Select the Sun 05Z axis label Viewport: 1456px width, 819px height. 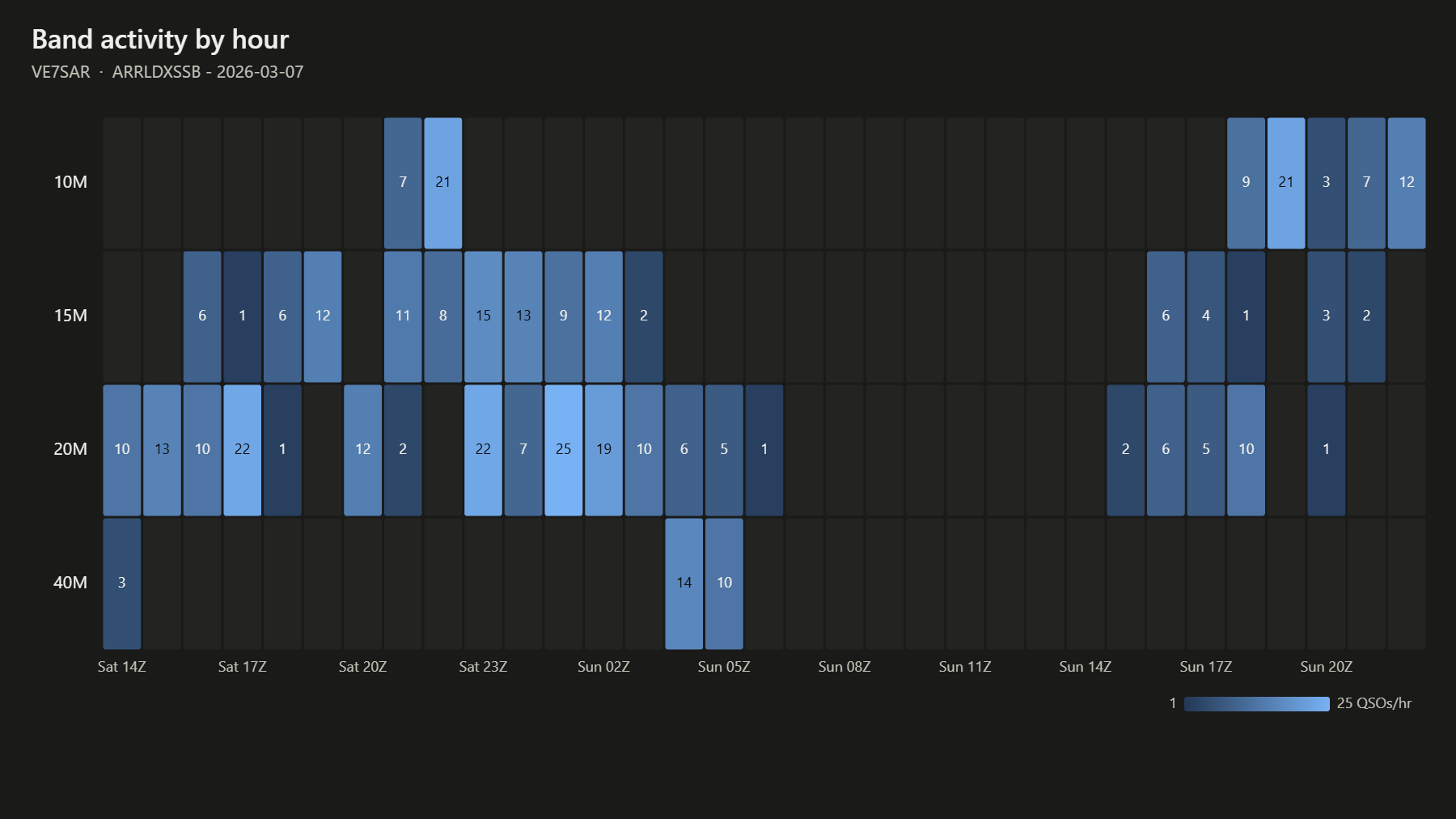pos(724,667)
